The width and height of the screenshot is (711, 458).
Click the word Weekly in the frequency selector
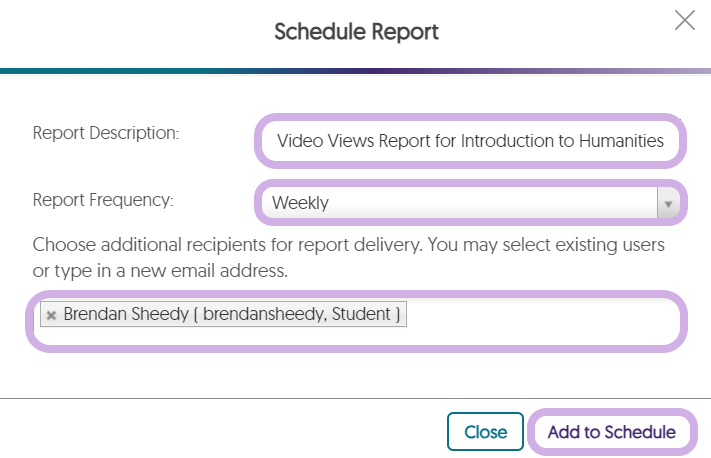point(300,203)
